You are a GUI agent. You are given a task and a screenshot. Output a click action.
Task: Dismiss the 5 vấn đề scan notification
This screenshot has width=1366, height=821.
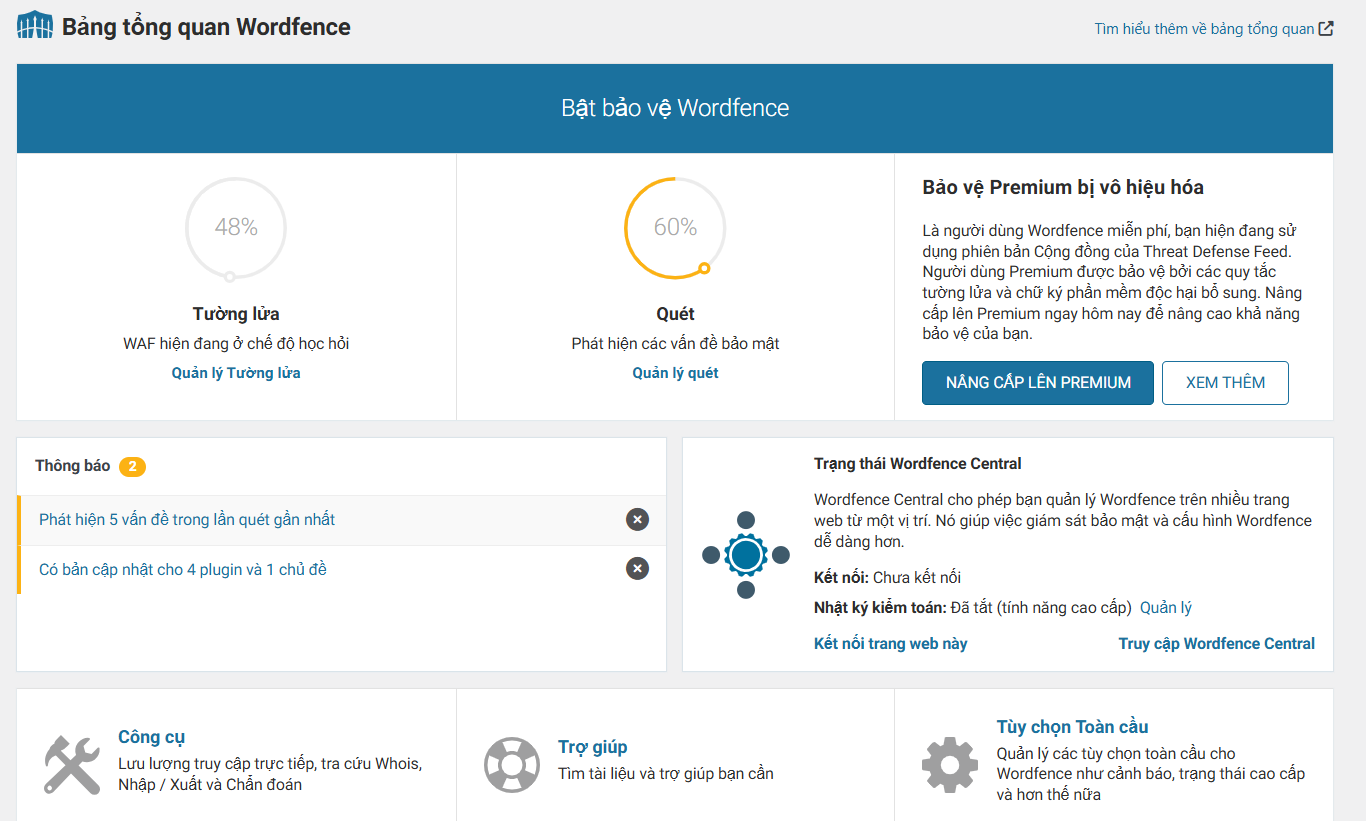click(x=637, y=519)
